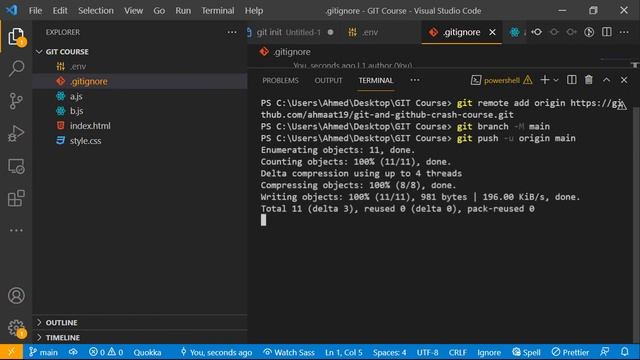This screenshot has height=360, width=640.
Task: Maximize the panel with the up chevron
Action: tap(607, 80)
